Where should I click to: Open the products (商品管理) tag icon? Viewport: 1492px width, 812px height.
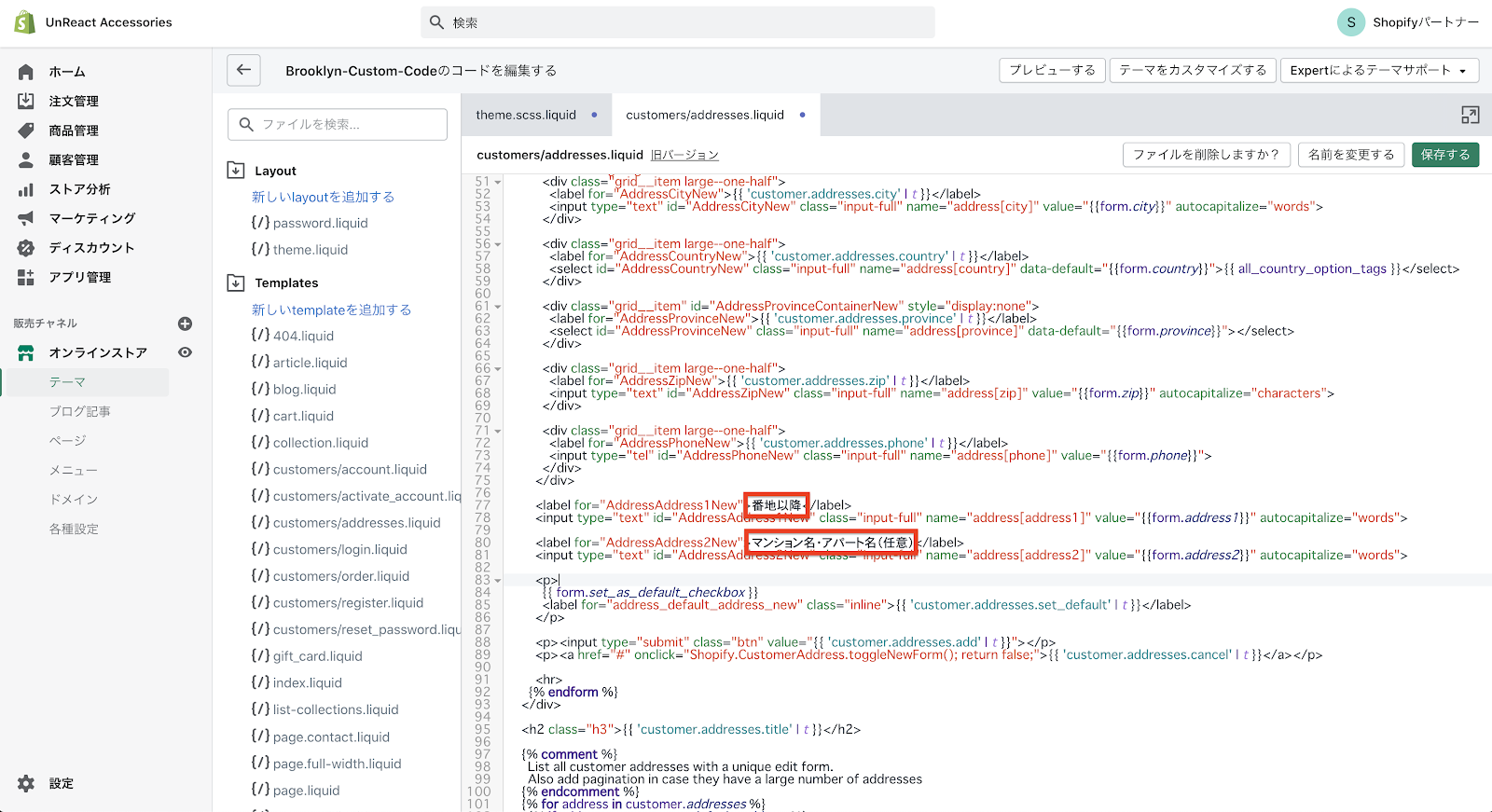pos(26,131)
